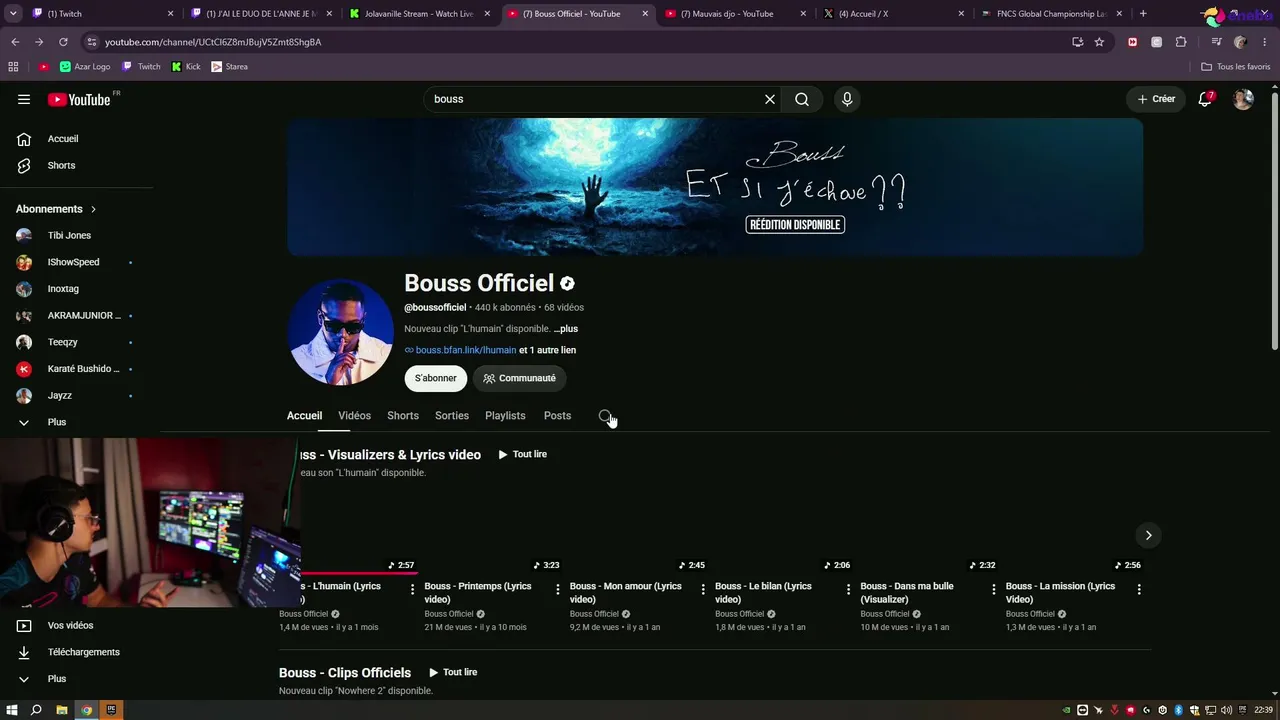The image size is (1280, 720).
Task: Open the Shorts icon in sidebar
Action: coord(24,165)
